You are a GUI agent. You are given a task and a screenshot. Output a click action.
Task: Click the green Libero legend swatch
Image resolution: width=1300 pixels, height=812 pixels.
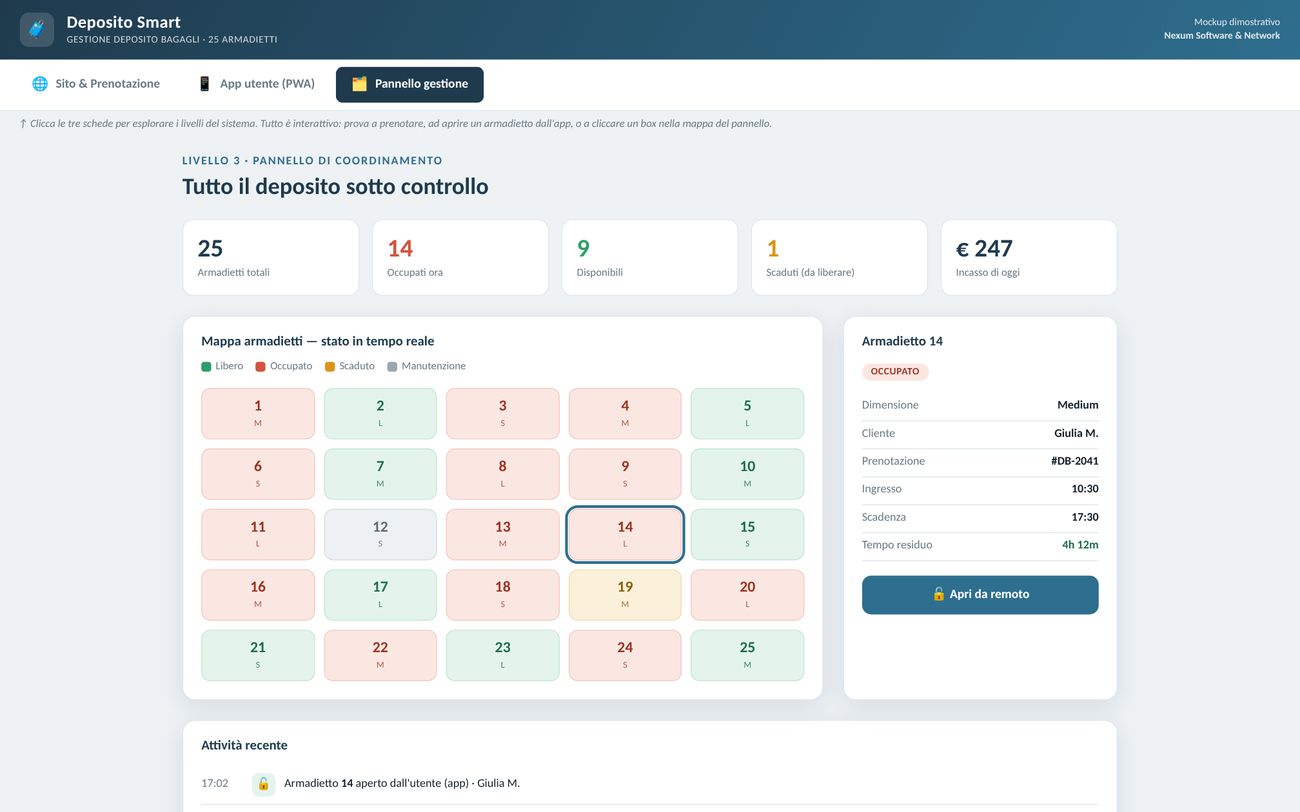206,367
